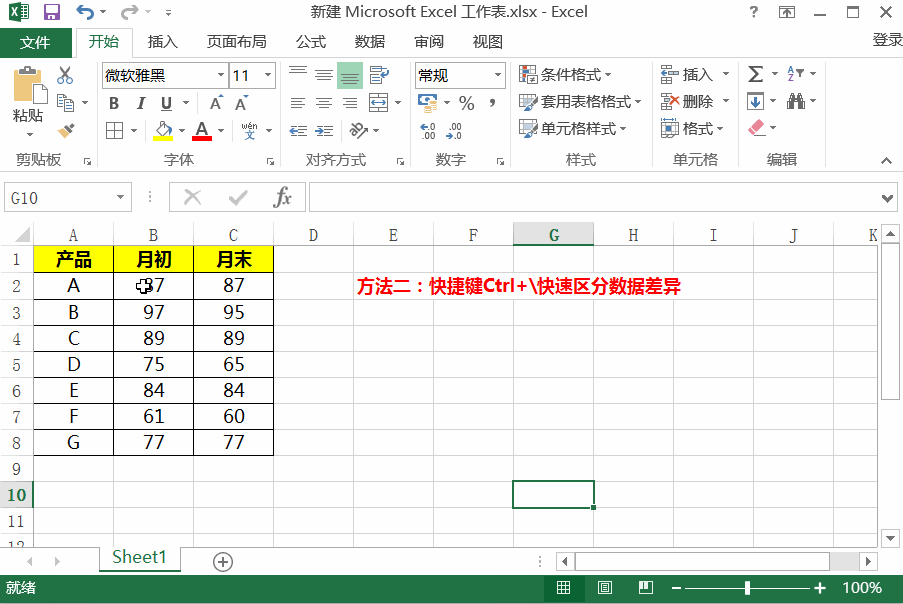This screenshot has width=903, height=604.
Task: Undo the last action
Action: [85, 12]
